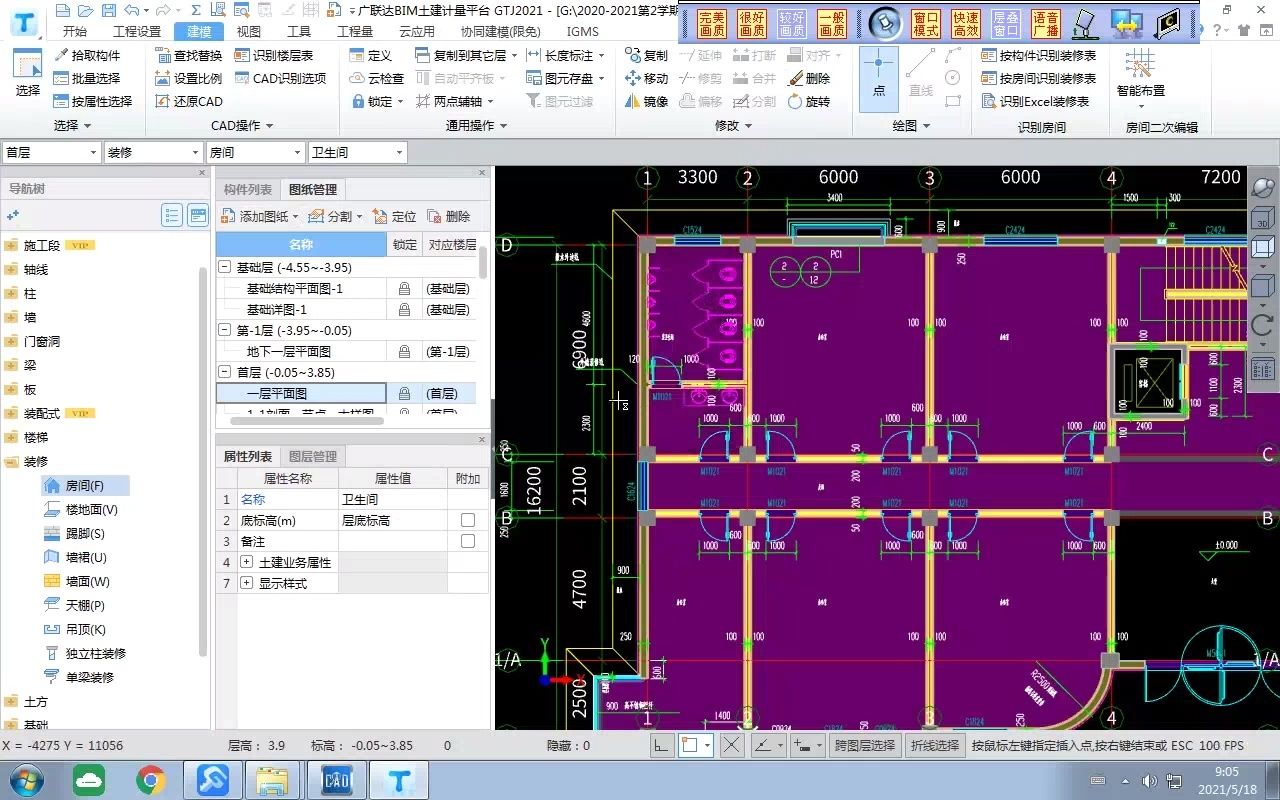Click the 快速高效 button
The width and height of the screenshot is (1280, 800).
(x=966, y=24)
